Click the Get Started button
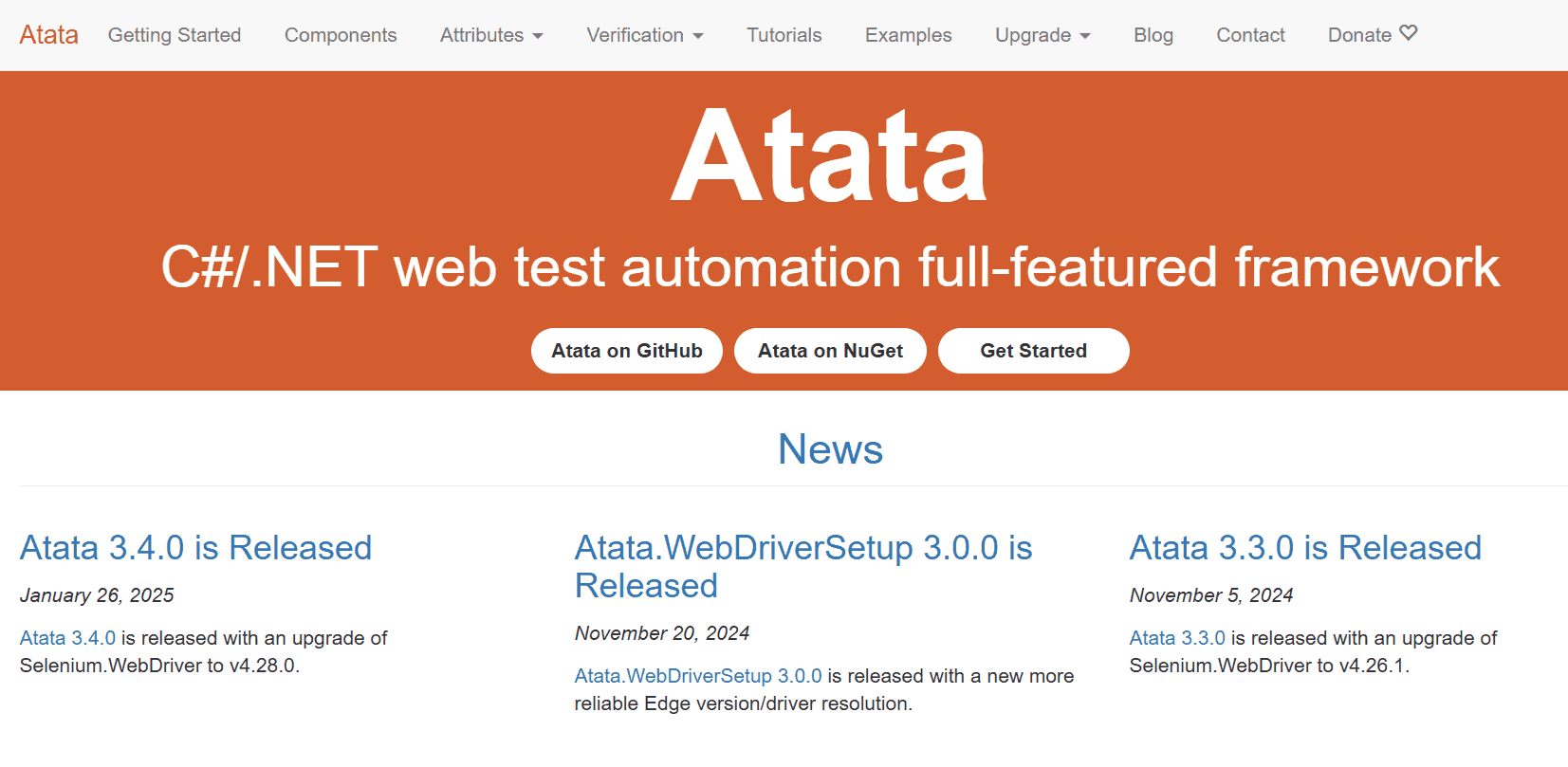Screen dimensions: 1568x767 click(x=1033, y=351)
